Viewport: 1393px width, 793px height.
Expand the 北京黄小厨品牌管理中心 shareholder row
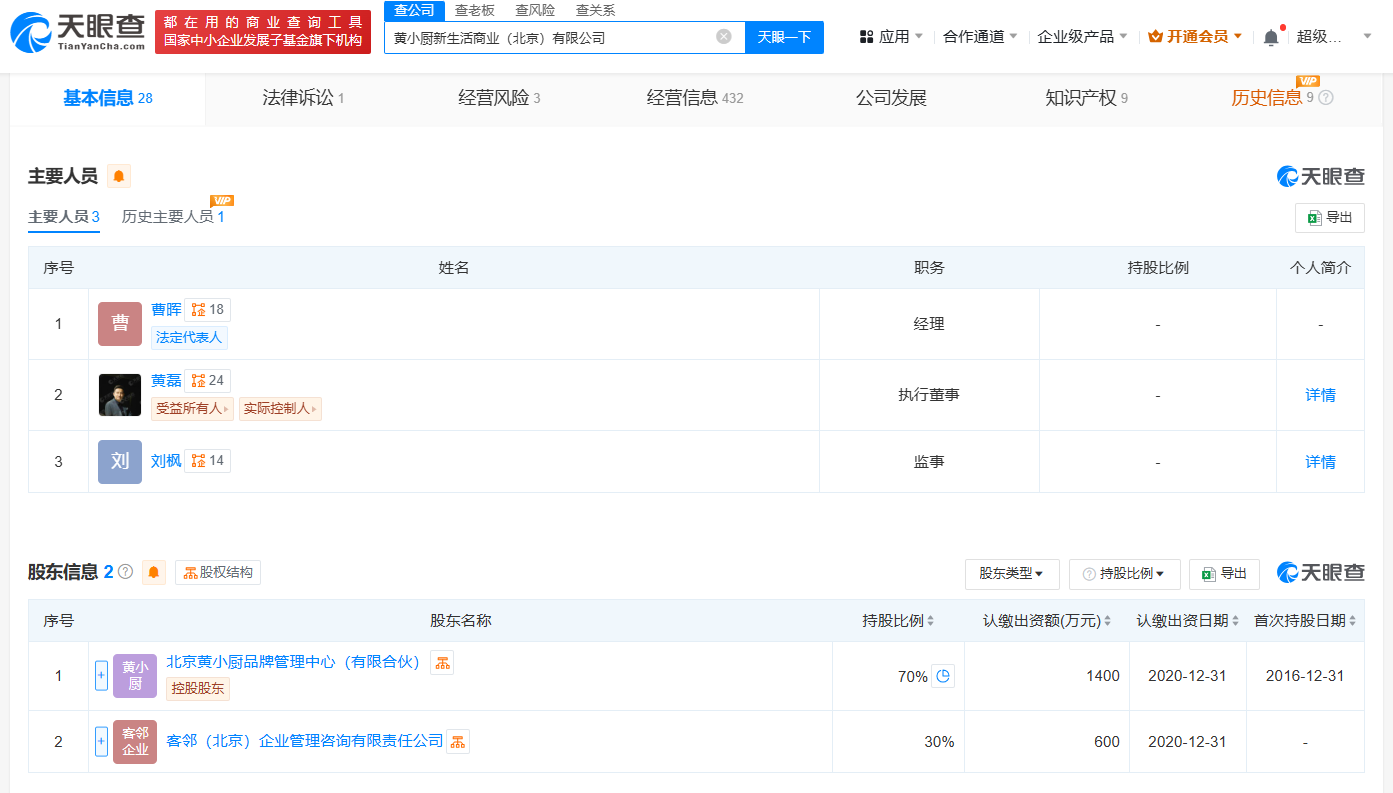(101, 676)
